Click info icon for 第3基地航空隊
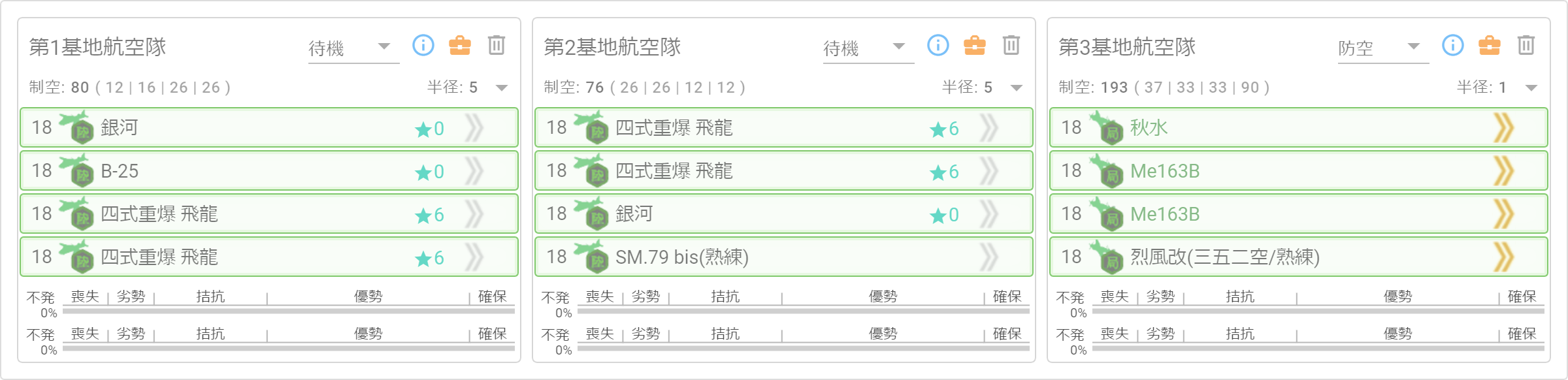 1453,45
